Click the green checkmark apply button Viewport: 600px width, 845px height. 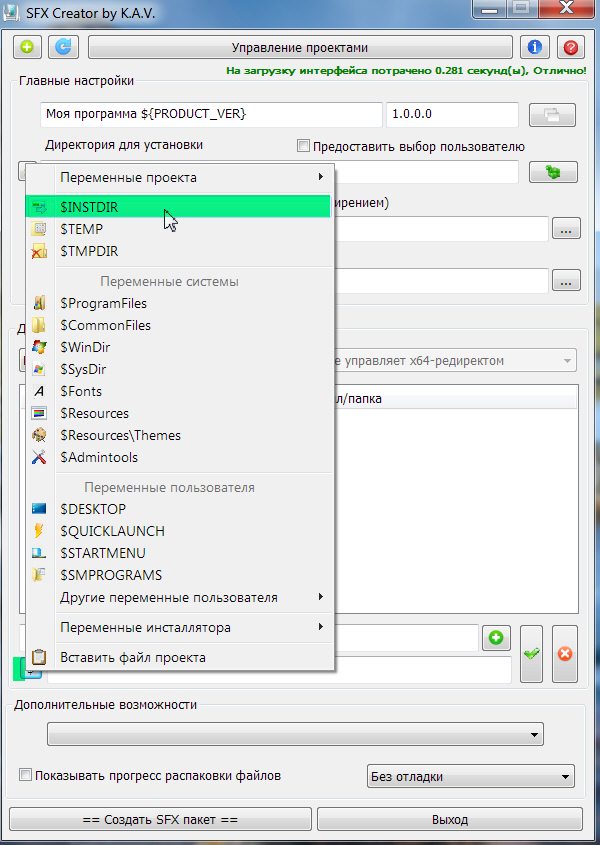pyautogui.click(x=532, y=654)
